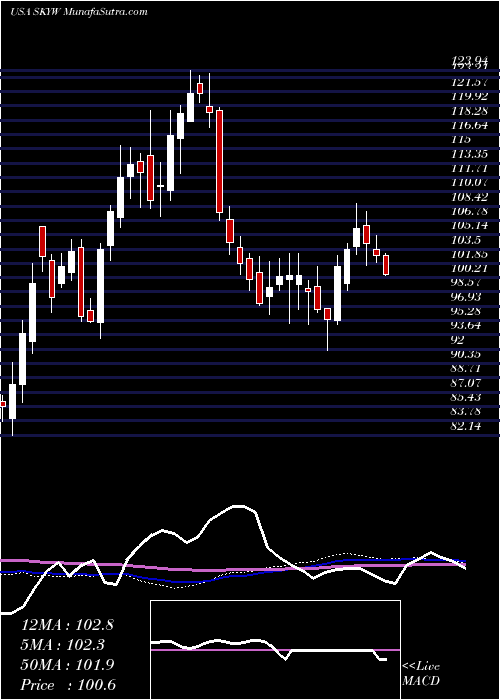Image resolution: width=500 pixels, height=700 pixels.
Task: Select the 108.42 price axis label
Action: (469, 197)
